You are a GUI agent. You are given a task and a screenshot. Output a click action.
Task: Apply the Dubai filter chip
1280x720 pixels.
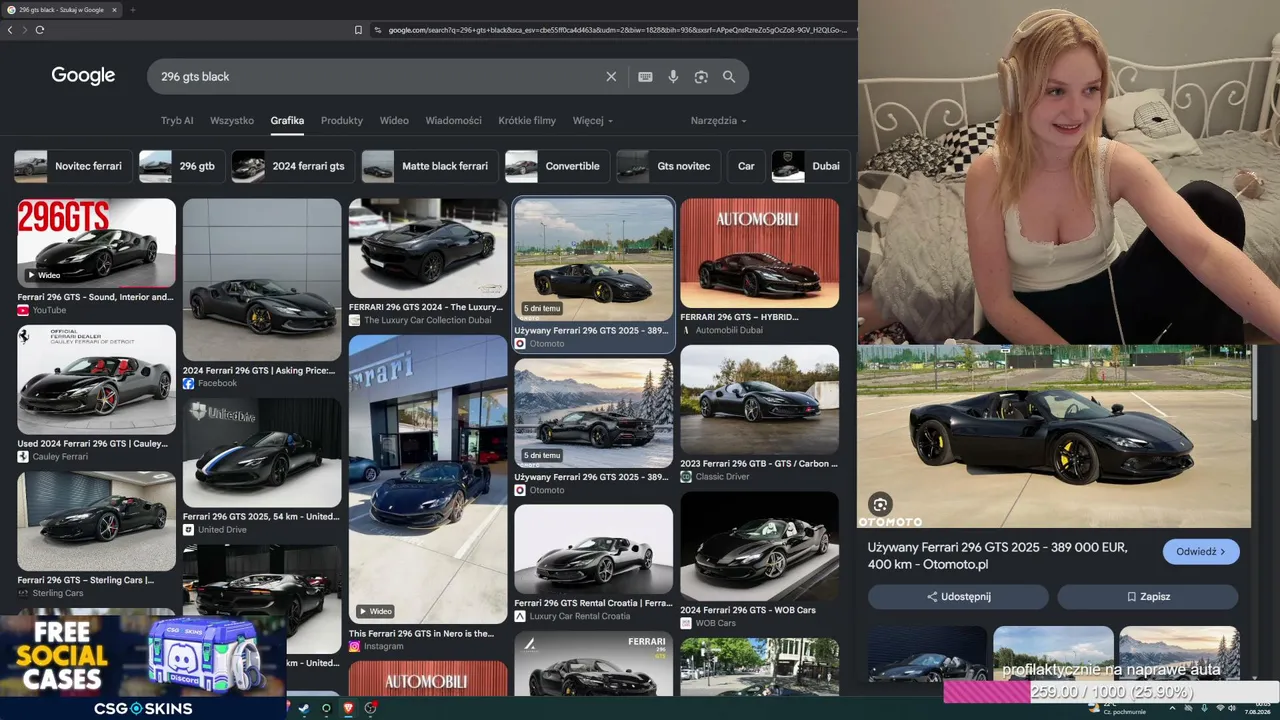[811, 166]
